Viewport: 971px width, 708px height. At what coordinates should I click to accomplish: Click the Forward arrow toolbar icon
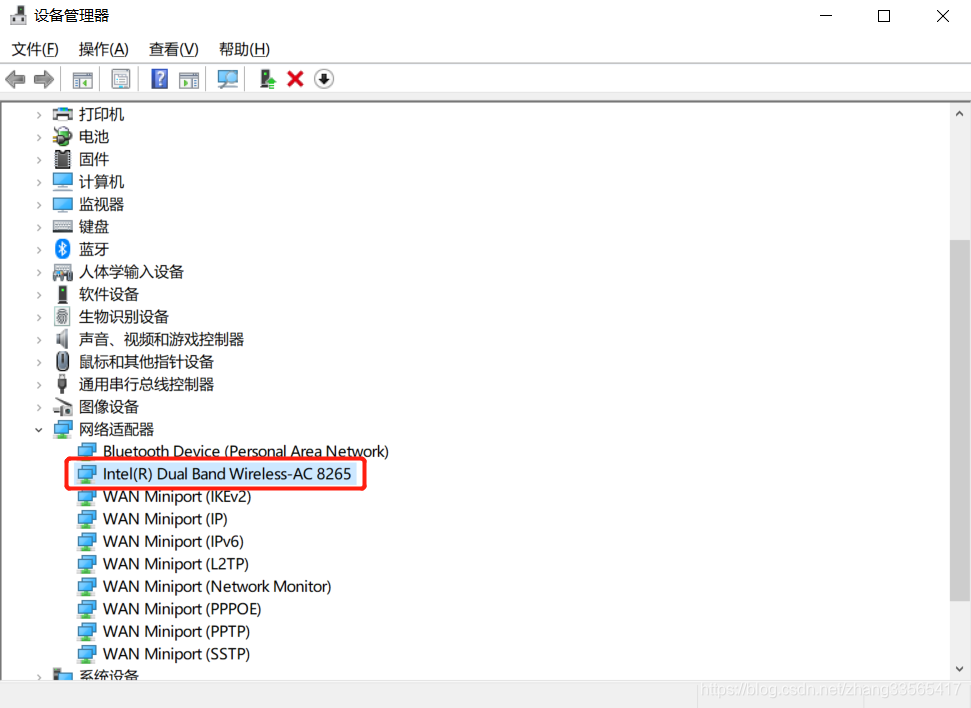(x=43, y=79)
